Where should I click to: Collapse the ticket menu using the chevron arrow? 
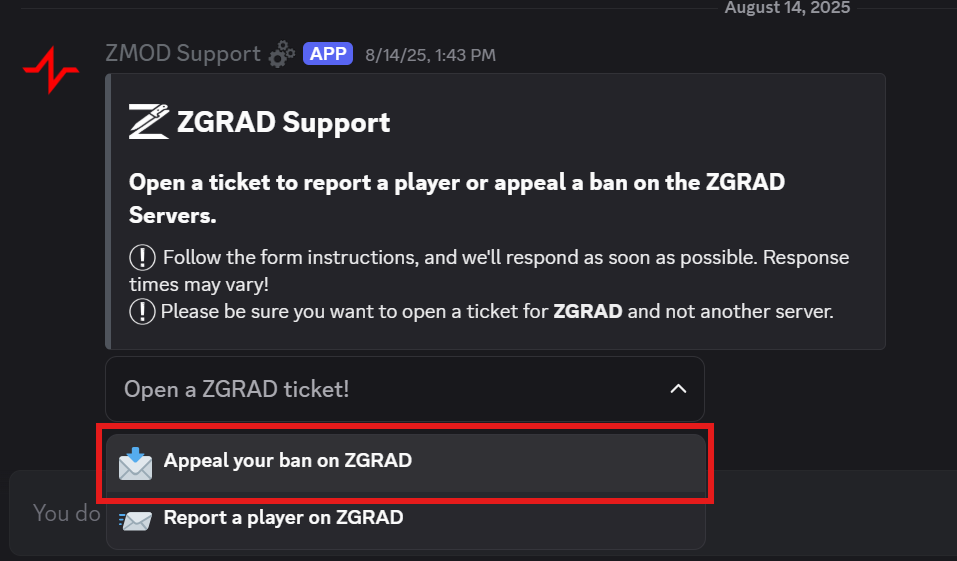678,388
